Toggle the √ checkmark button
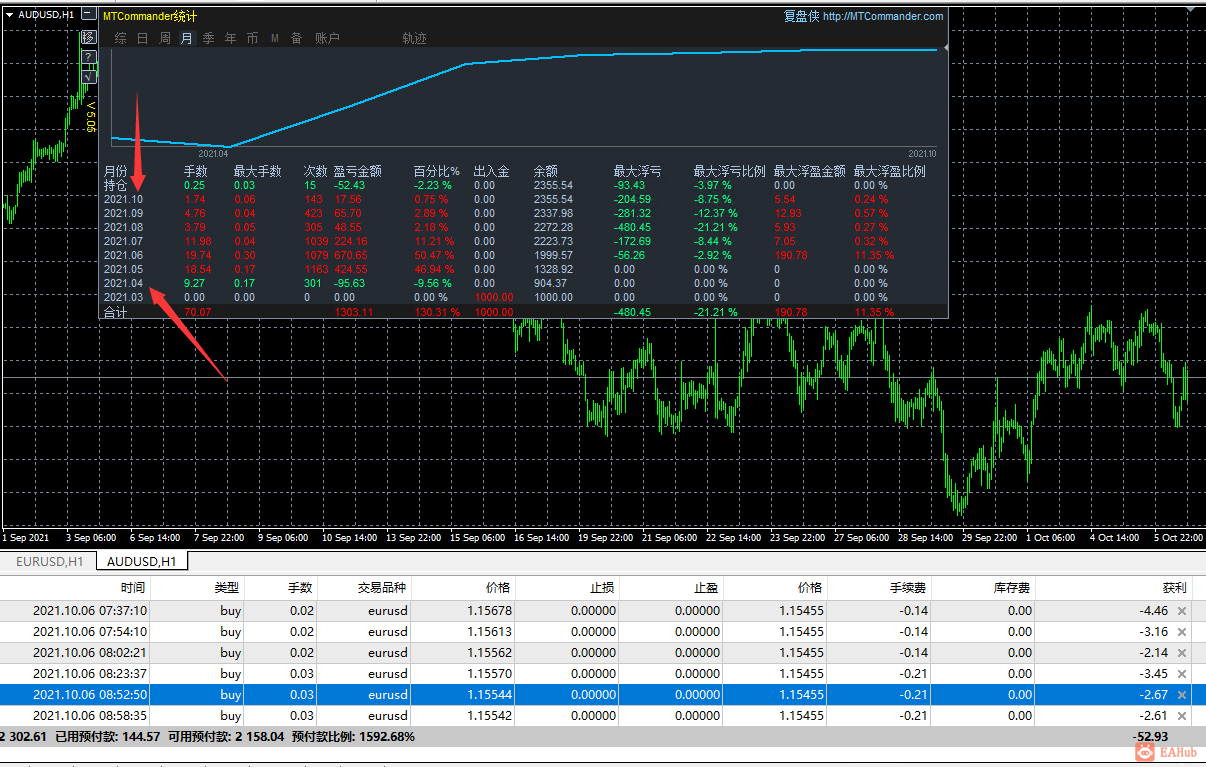1206x767 pixels. 88,75
